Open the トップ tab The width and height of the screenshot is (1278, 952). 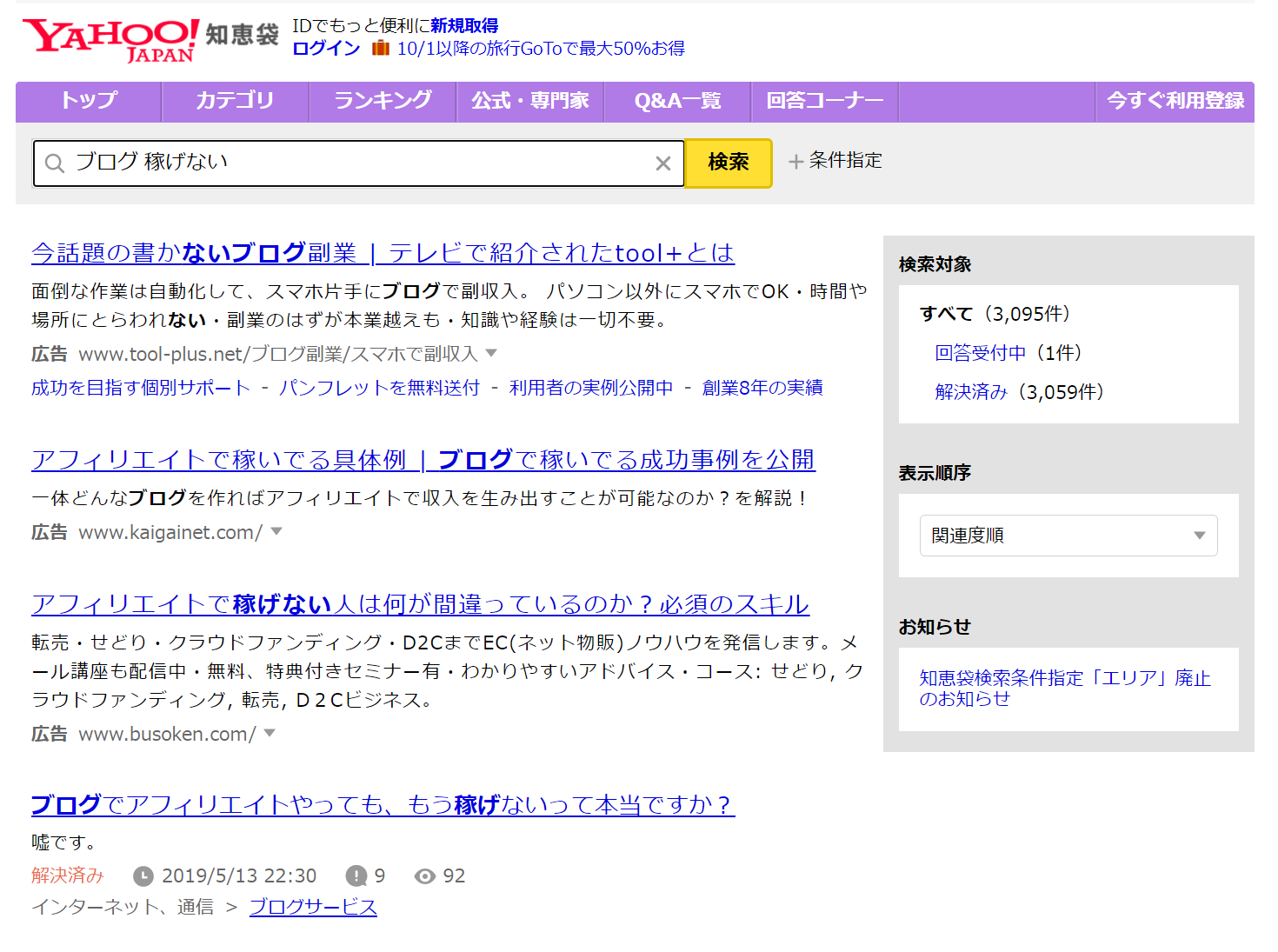(89, 102)
